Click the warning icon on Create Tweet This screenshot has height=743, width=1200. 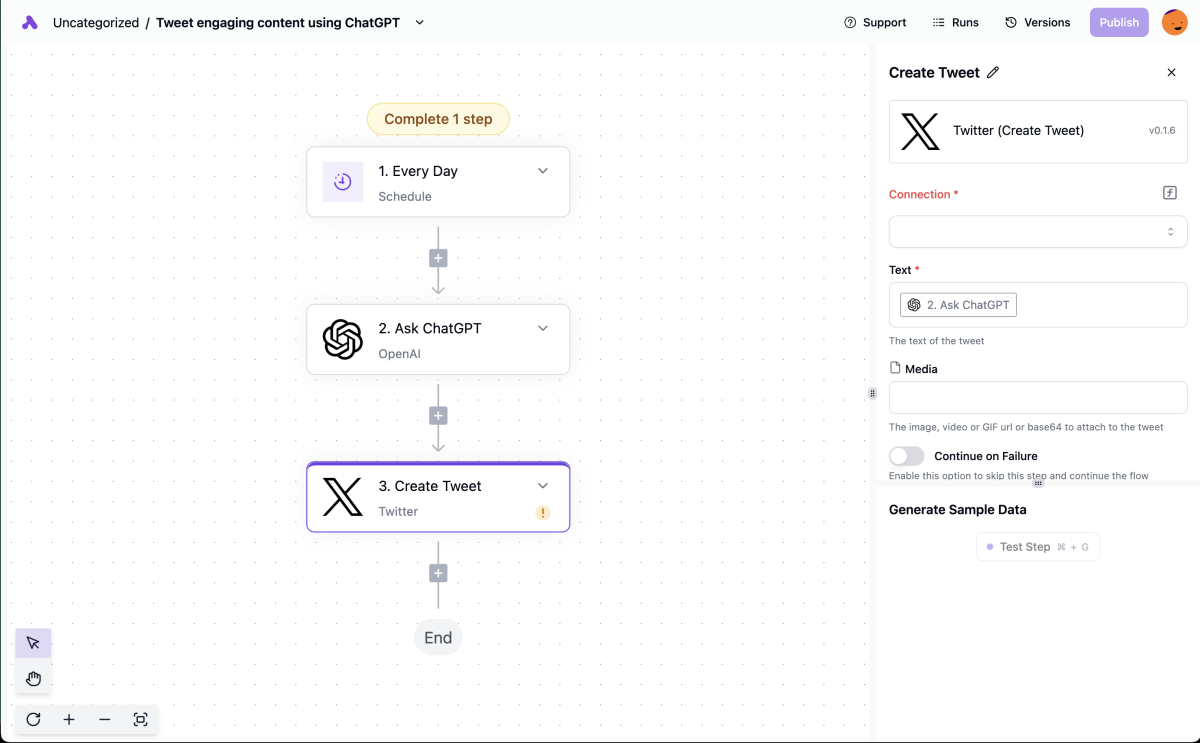[543, 513]
